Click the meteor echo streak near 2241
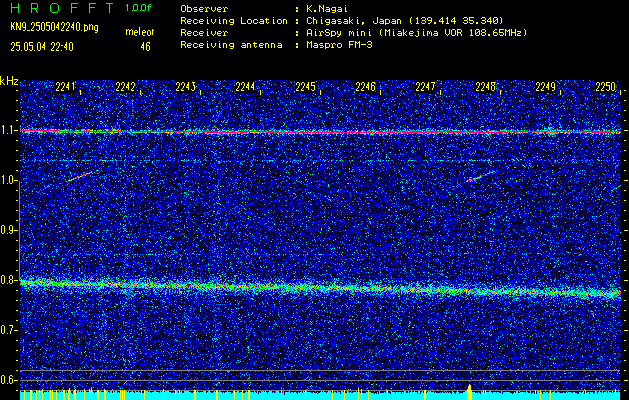Image resolution: width=629 pixels, height=400 pixels. pyautogui.click(x=79, y=177)
